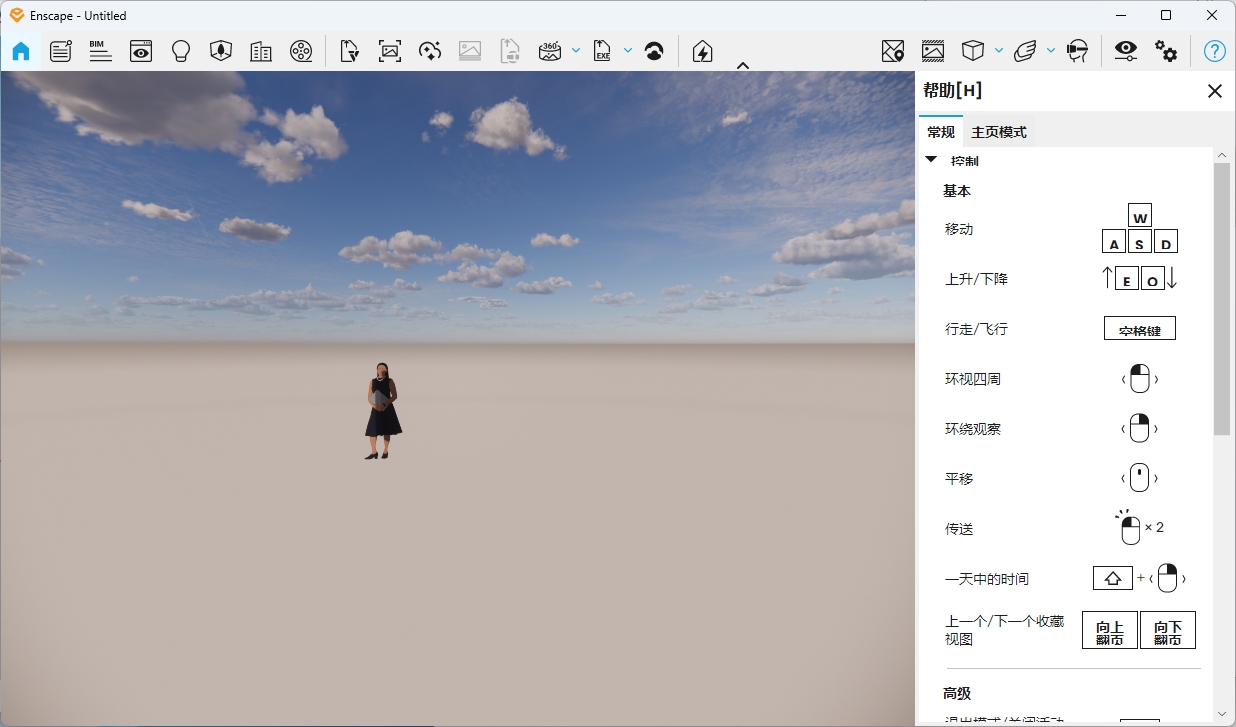
Task: Open the dropdown arrow next to 360 panorama
Action: pos(576,50)
